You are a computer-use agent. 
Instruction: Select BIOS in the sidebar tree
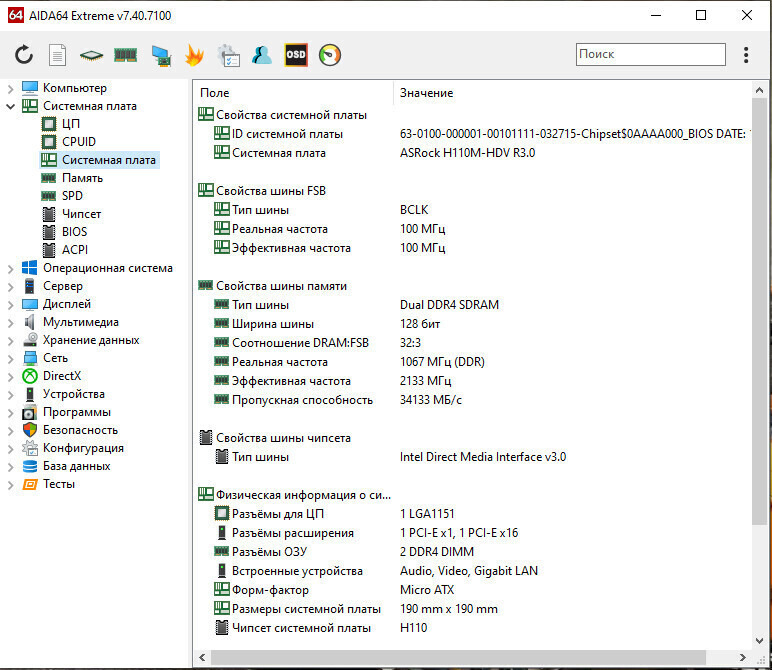pos(74,232)
